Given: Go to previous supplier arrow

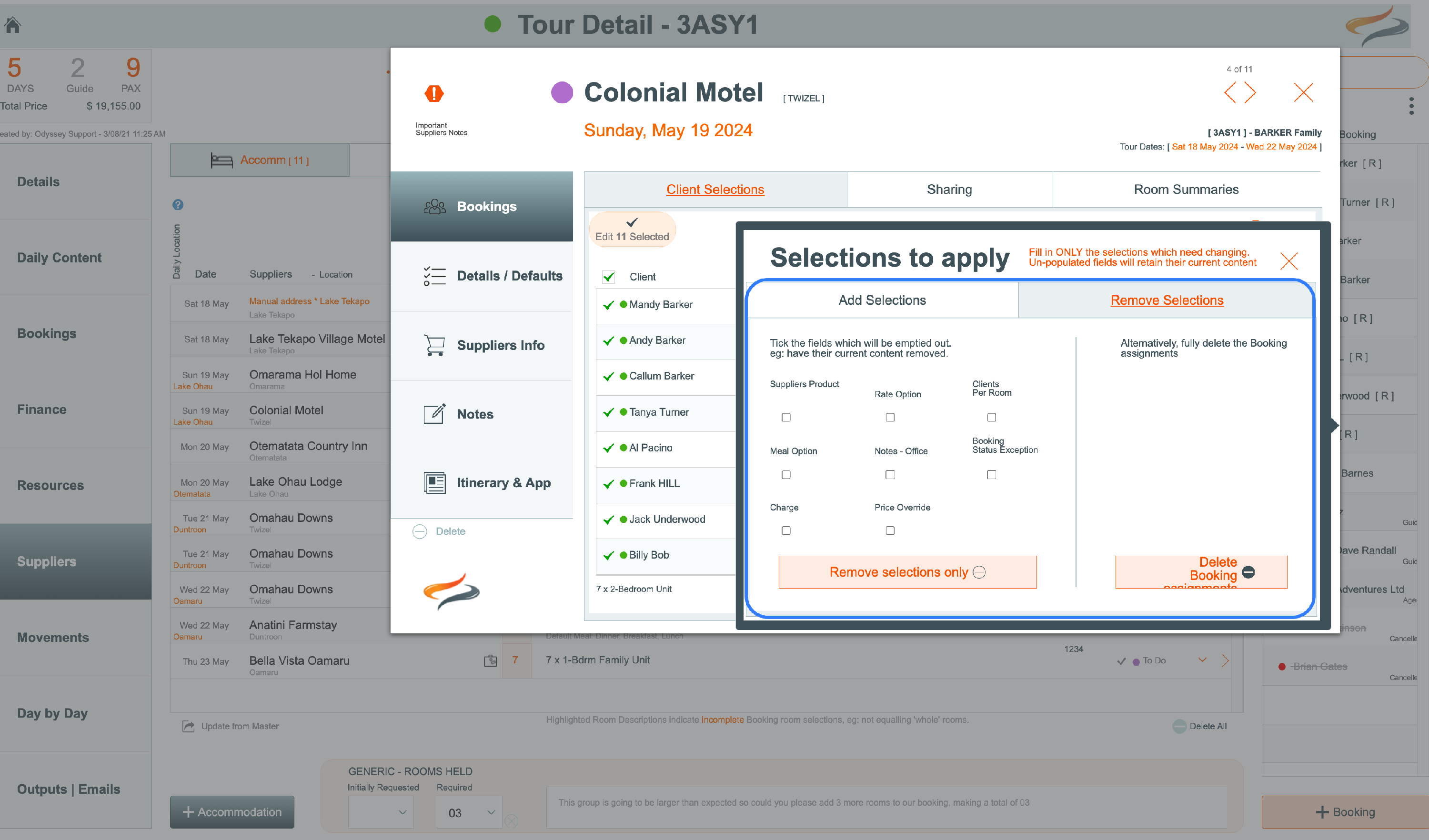Looking at the screenshot, I should click(1229, 92).
